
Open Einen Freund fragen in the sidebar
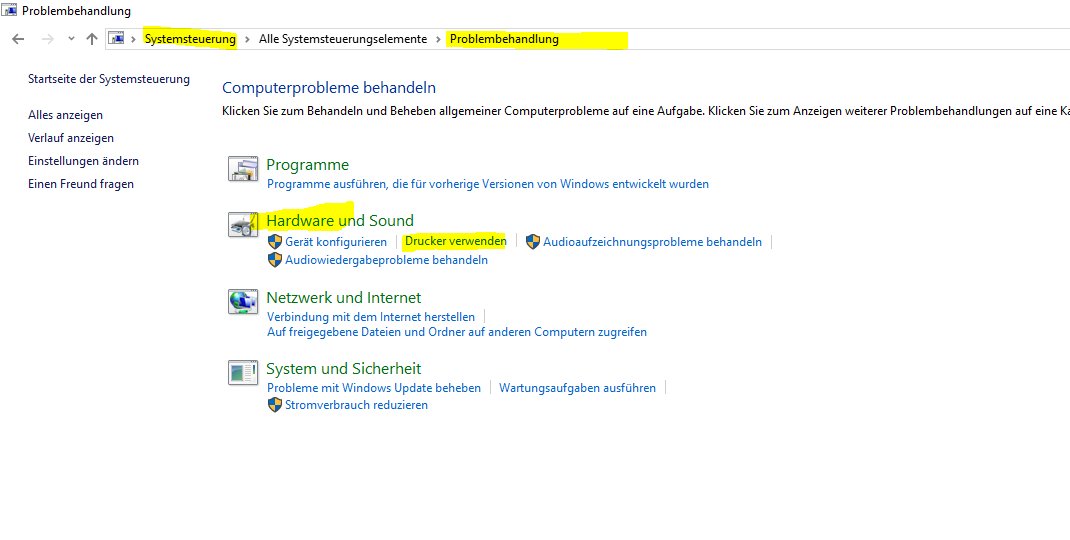[81, 184]
